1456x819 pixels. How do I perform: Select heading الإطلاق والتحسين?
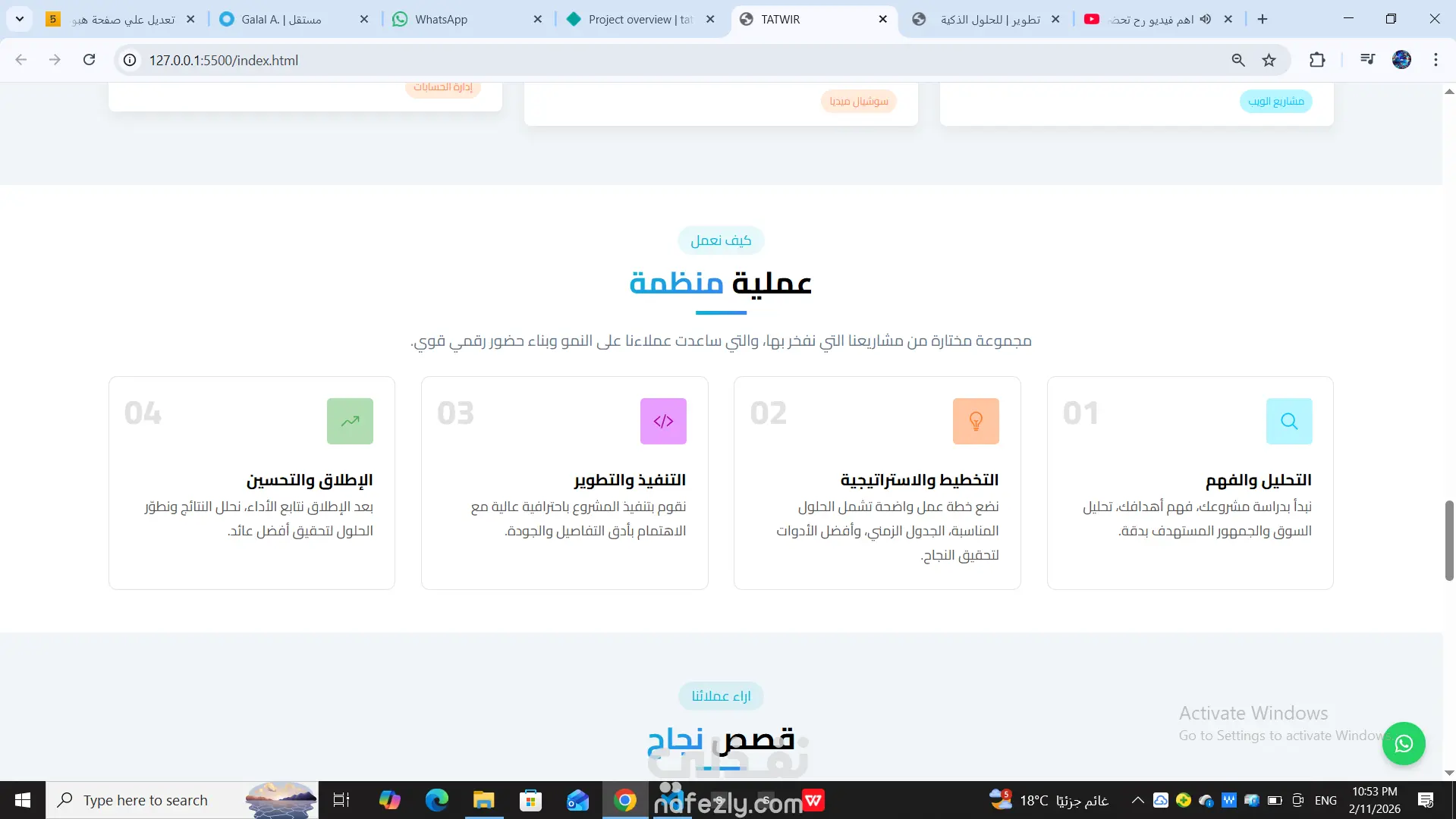click(310, 480)
